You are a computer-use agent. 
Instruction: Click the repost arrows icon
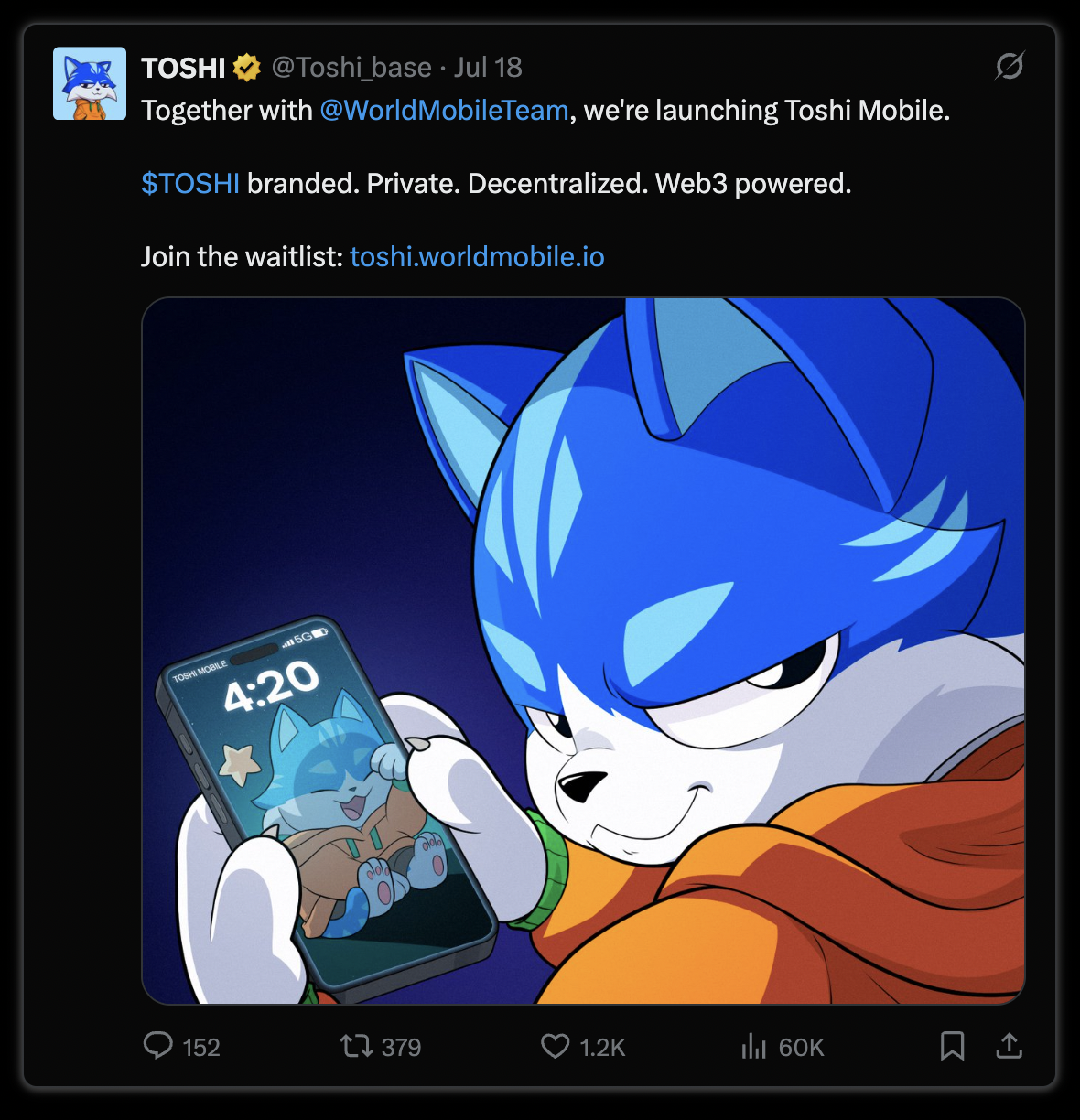(x=355, y=1046)
